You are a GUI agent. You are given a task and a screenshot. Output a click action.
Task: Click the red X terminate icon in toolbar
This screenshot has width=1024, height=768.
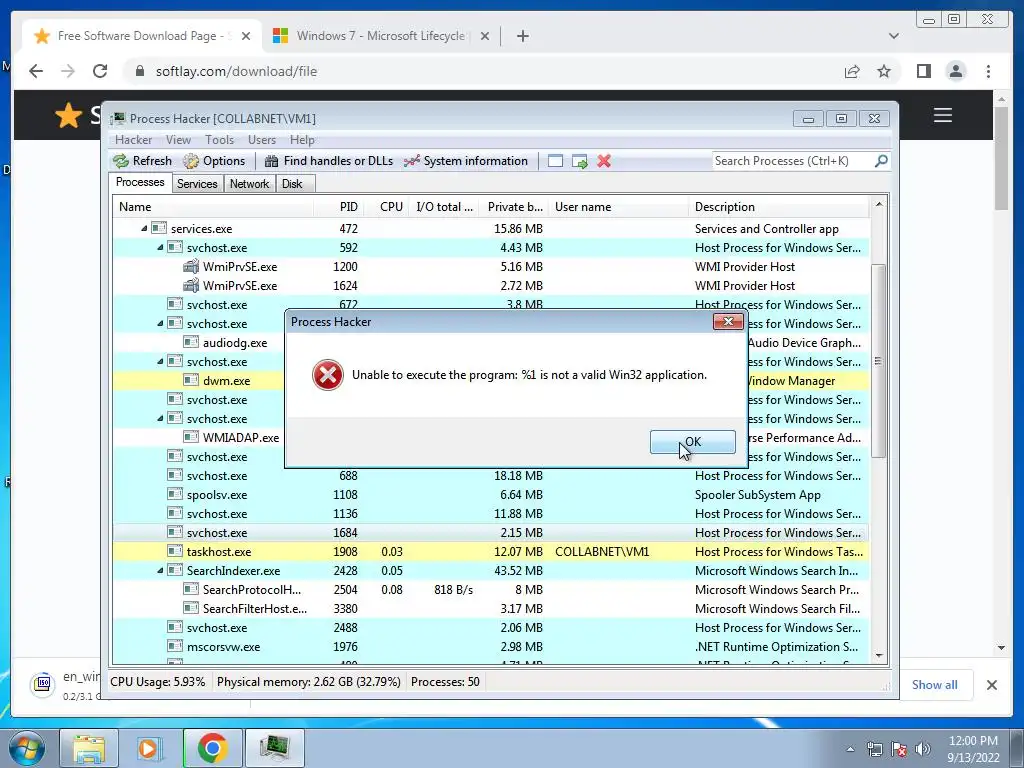click(x=604, y=161)
